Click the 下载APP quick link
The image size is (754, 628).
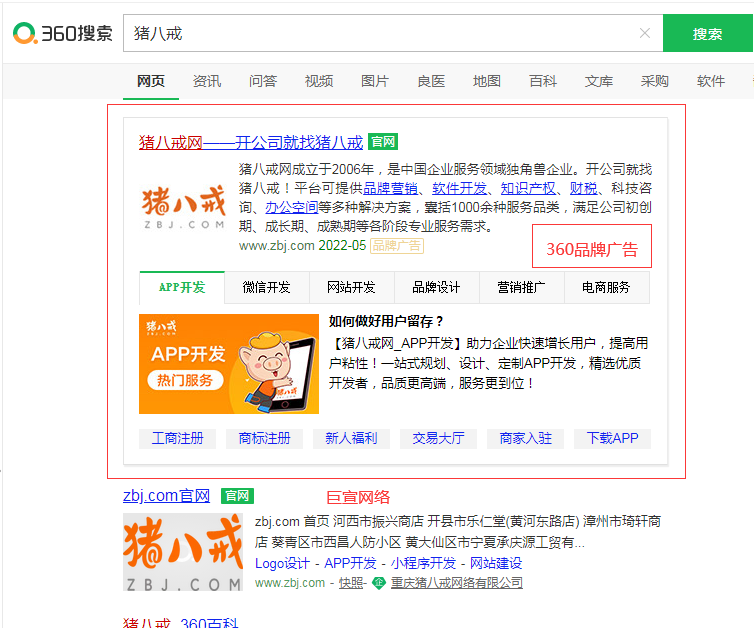tap(612, 439)
